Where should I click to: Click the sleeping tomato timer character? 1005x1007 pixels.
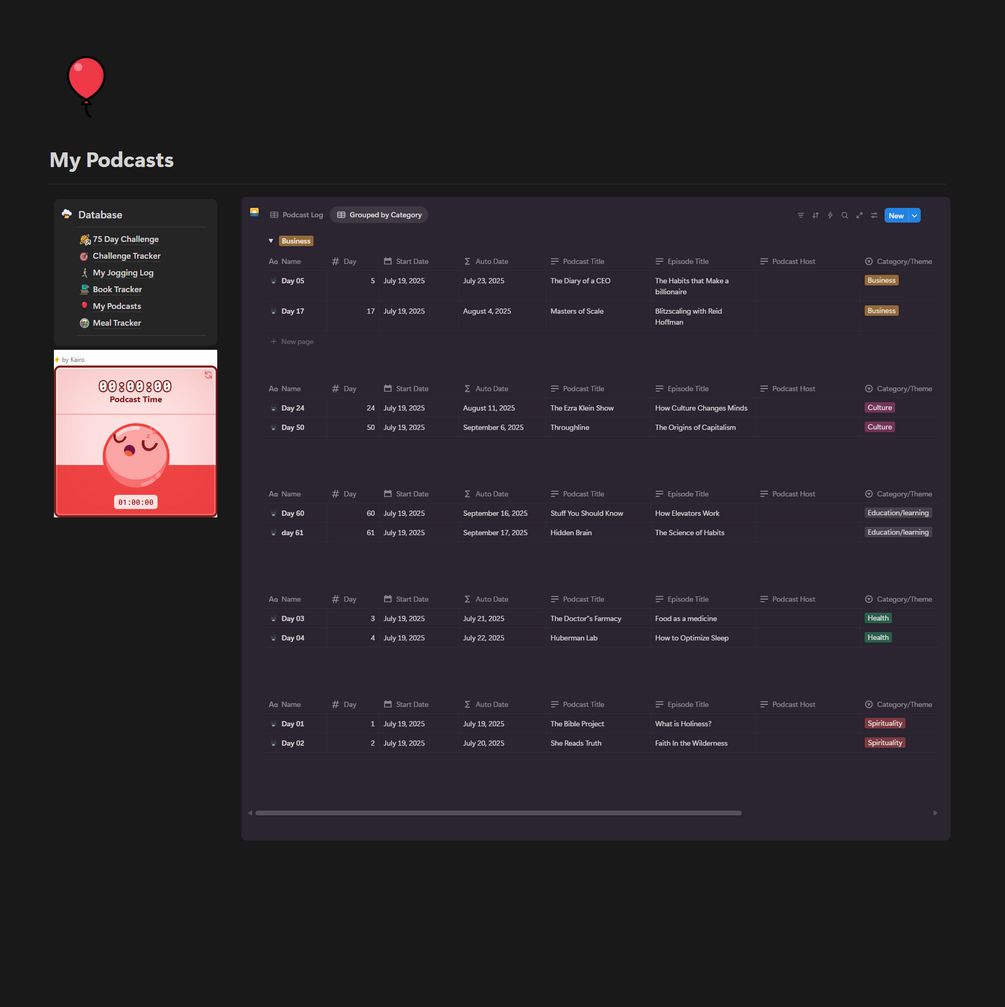(x=136, y=455)
